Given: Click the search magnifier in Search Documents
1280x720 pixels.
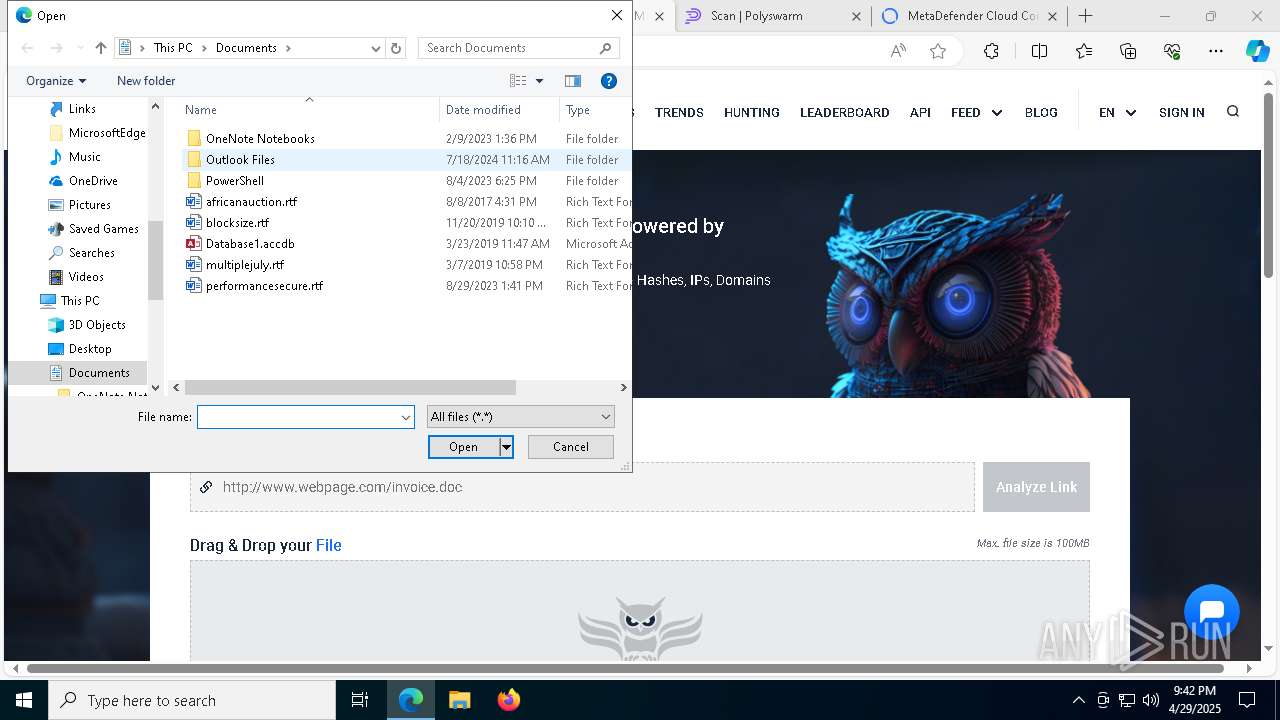Looking at the screenshot, I should (605, 48).
